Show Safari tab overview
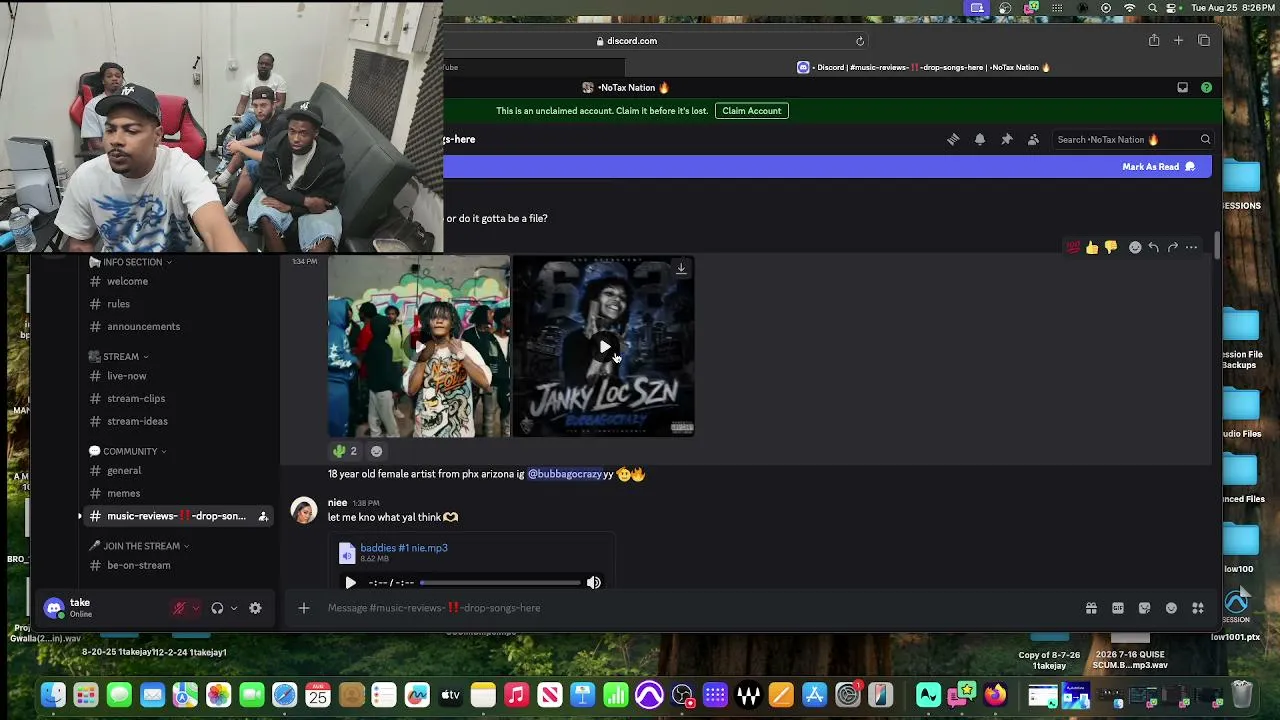The height and width of the screenshot is (720, 1280). (x=1204, y=40)
